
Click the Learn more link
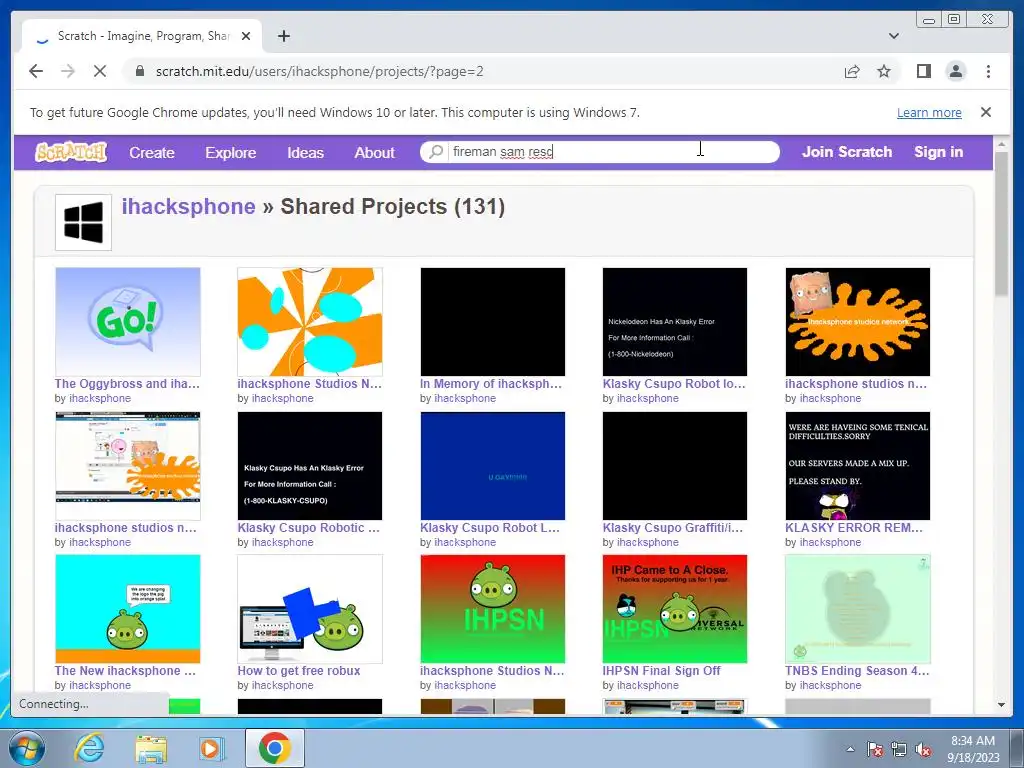929,112
